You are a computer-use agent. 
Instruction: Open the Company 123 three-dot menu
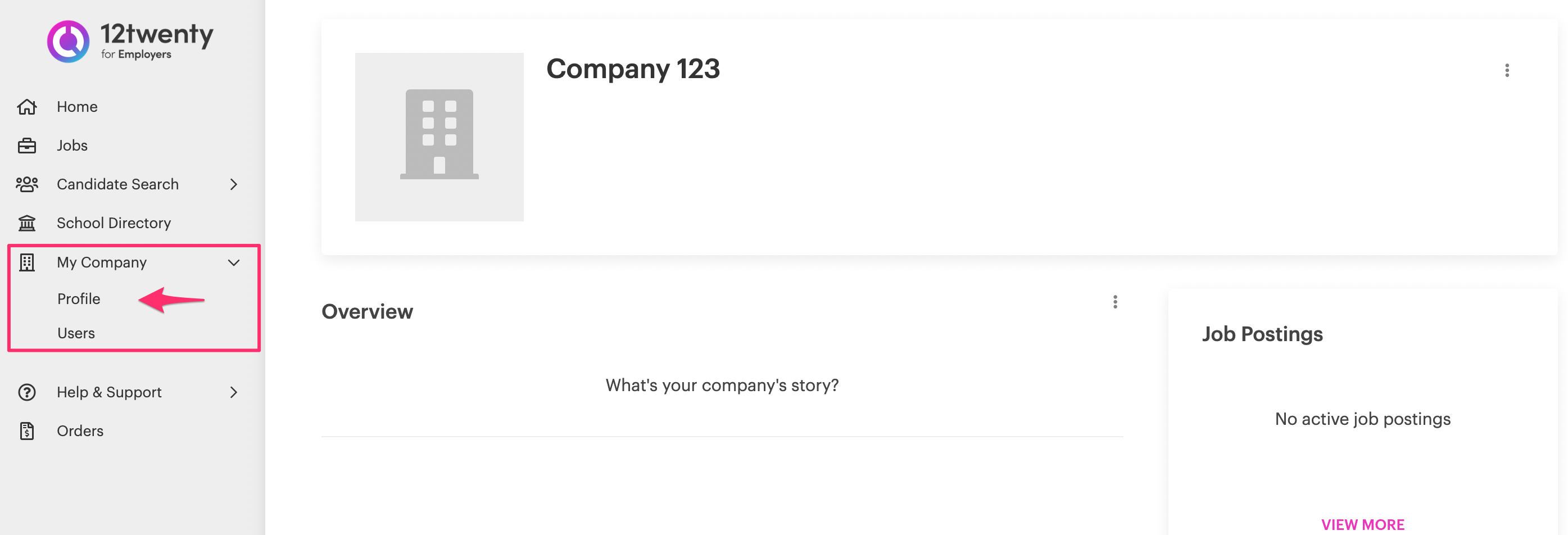[1507, 71]
